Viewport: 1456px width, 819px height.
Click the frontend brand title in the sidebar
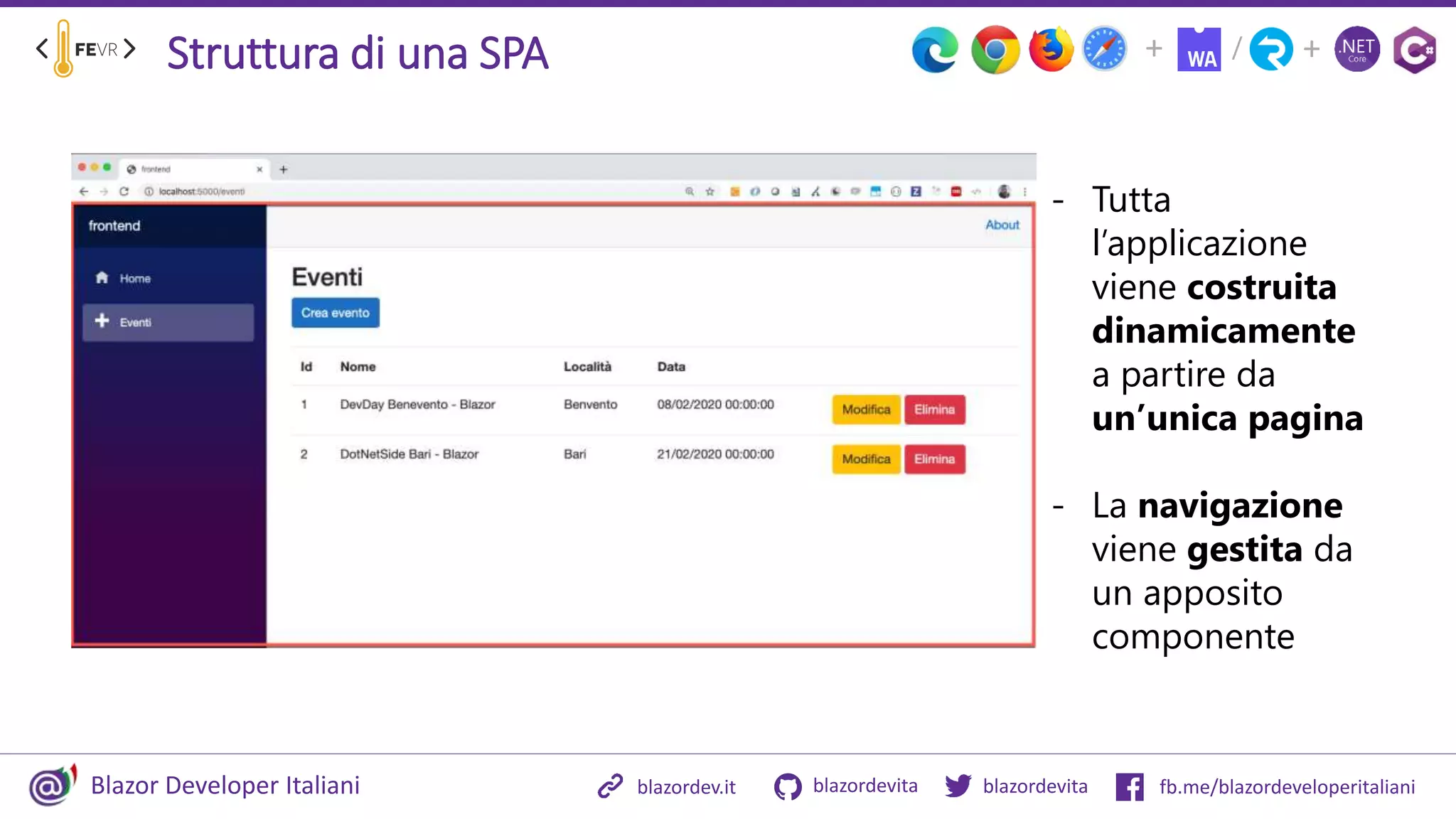pyautogui.click(x=114, y=226)
